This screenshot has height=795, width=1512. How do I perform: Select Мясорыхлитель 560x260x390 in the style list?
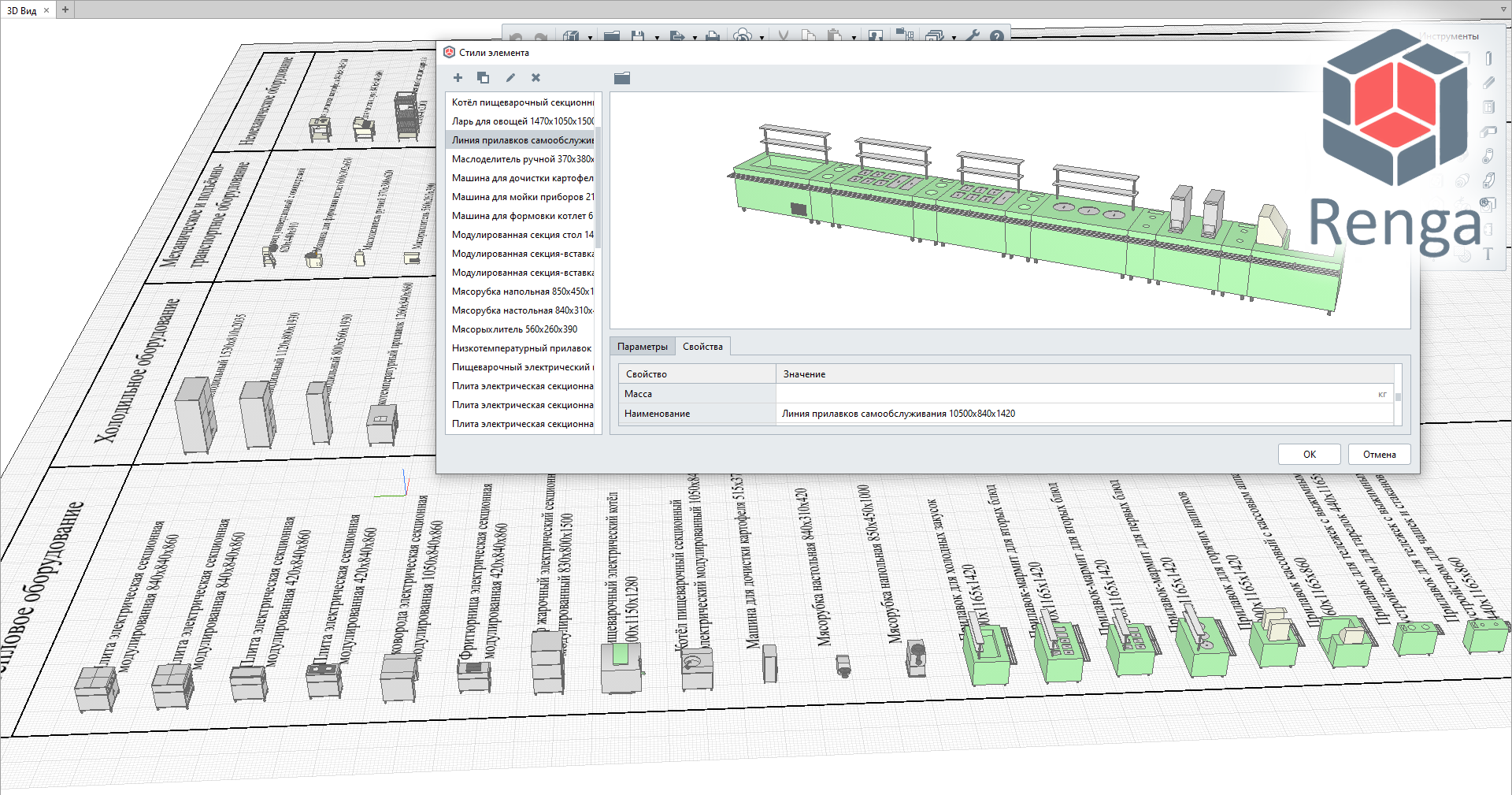[514, 329]
